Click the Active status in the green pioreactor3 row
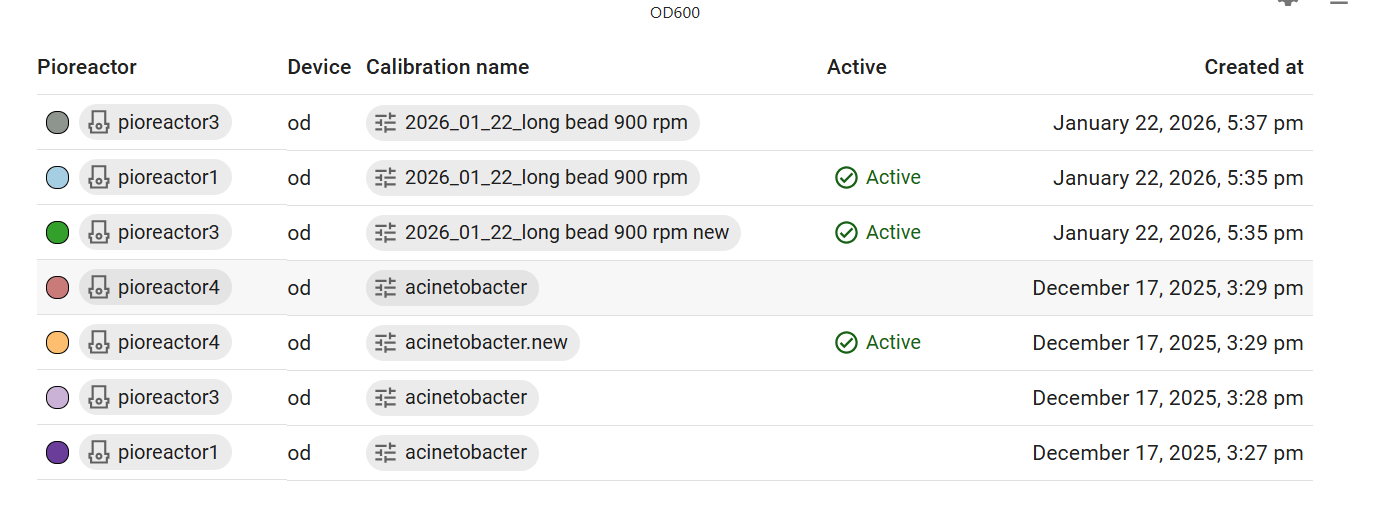The height and width of the screenshot is (519, 1384). [878, 233]
